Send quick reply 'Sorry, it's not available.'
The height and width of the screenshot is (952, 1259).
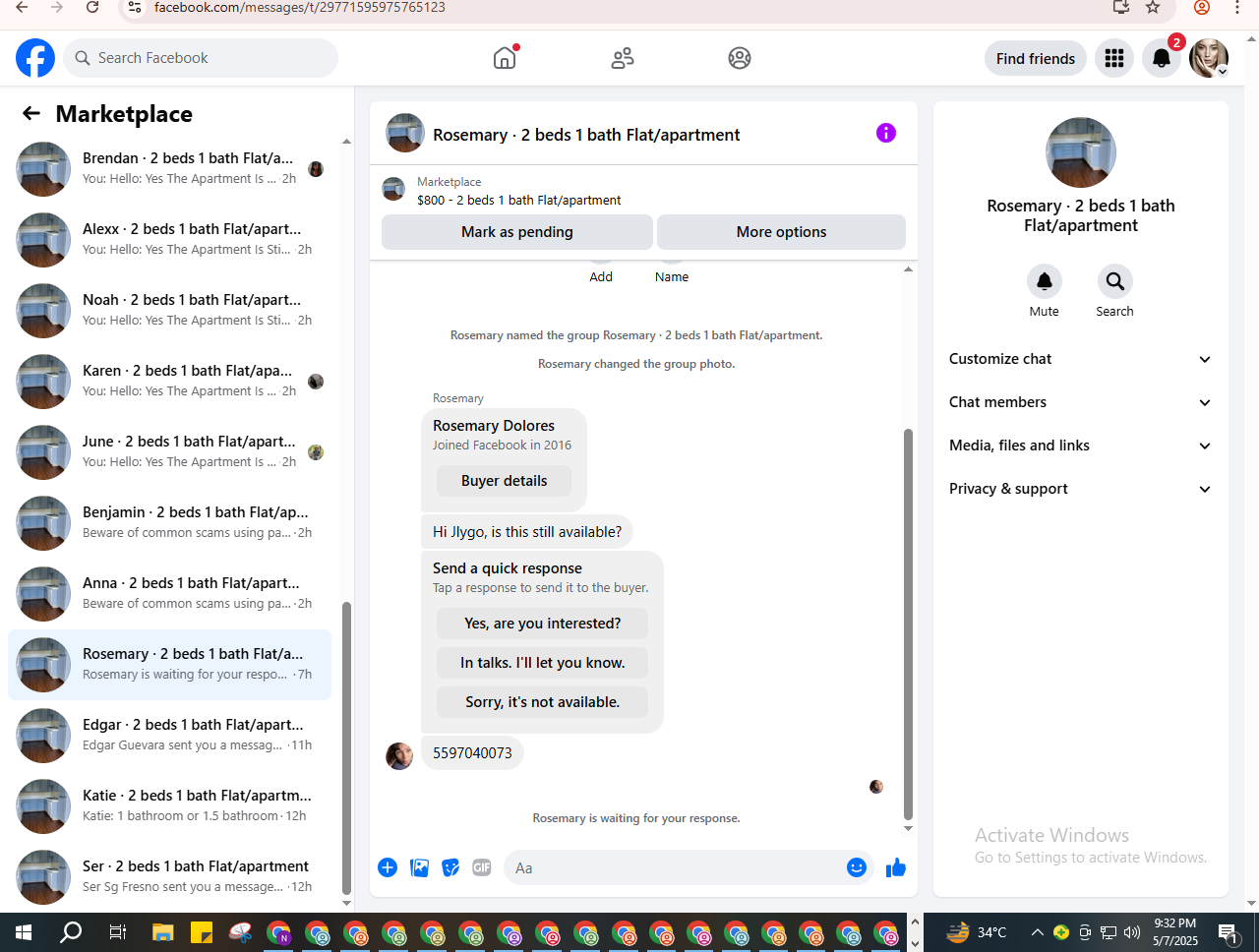tap(542, 702)
